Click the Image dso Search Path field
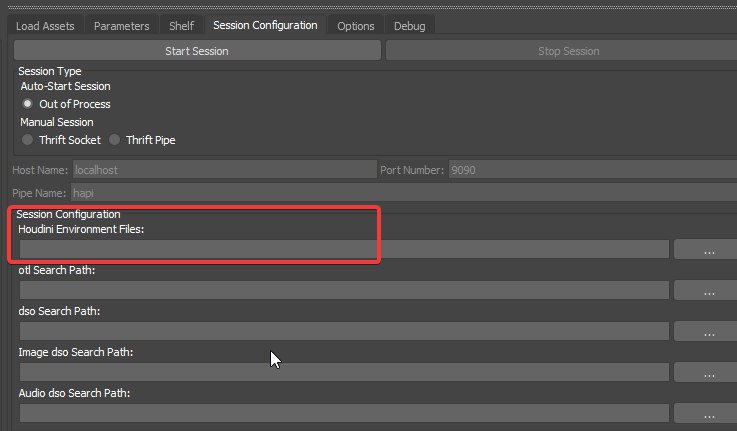The width and height of the screenshot is (737, 431). (344, 372)
